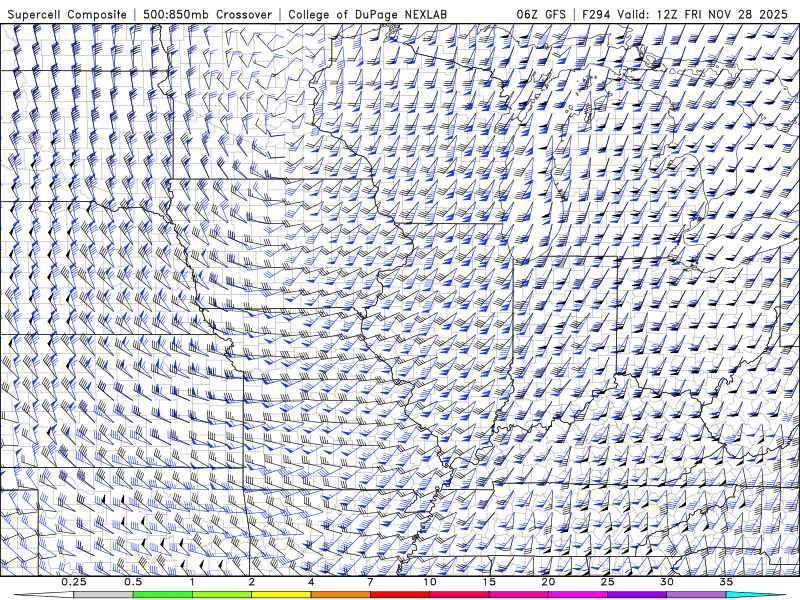Click the '4' legend value
800x600 pixels.
311,582
